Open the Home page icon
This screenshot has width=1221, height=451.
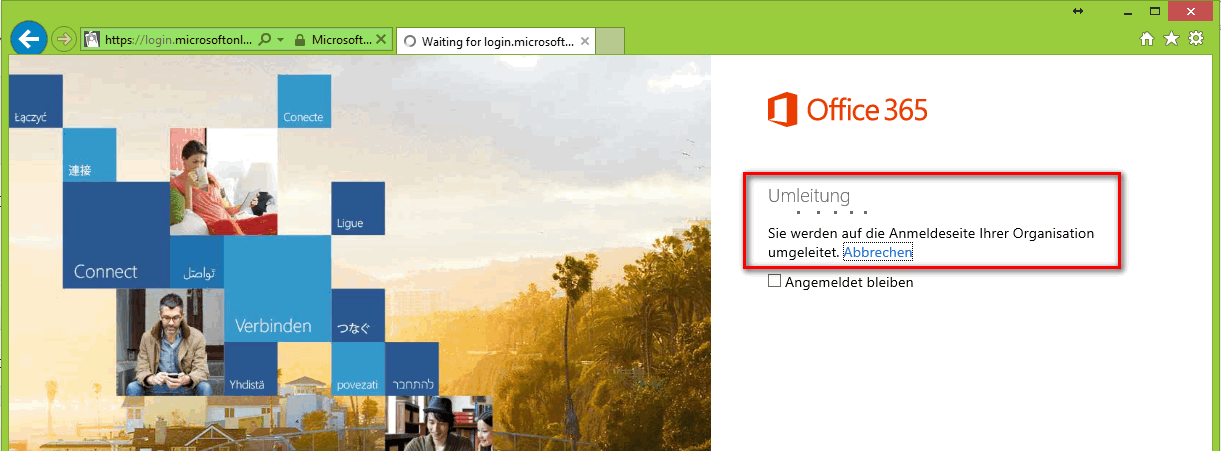[1147, 39]
